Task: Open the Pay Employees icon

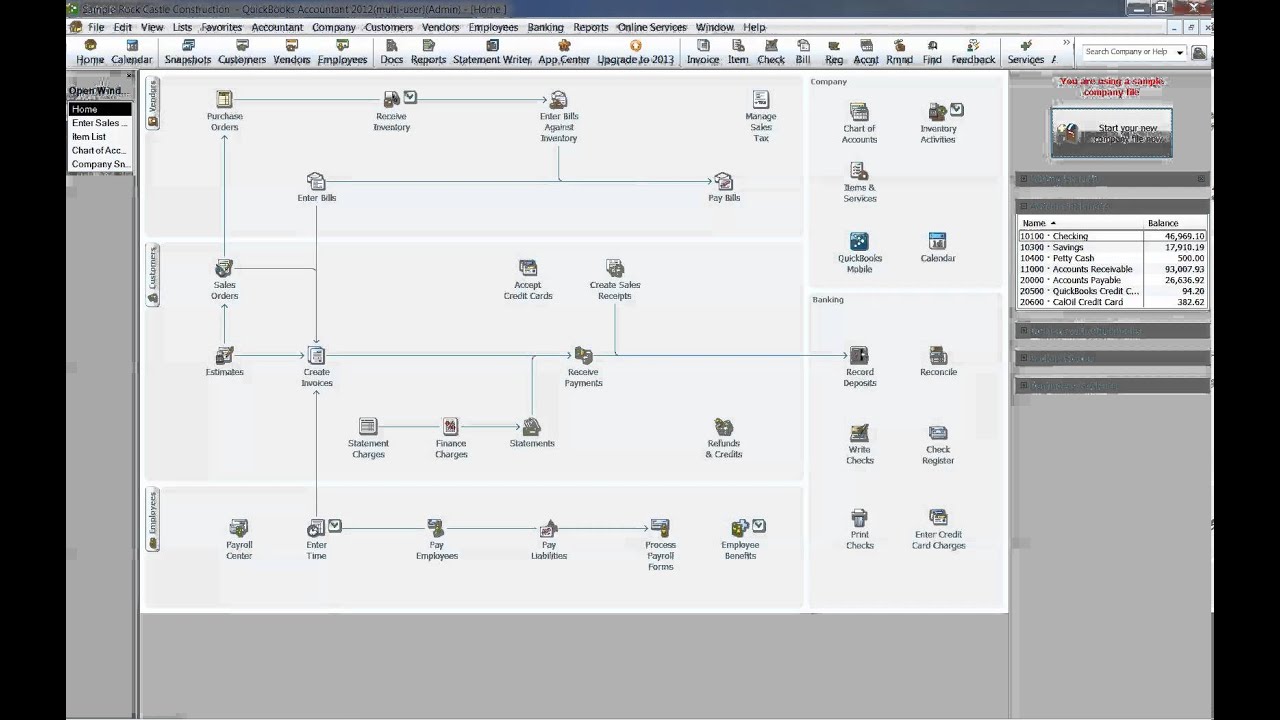Action: point(436,527)
